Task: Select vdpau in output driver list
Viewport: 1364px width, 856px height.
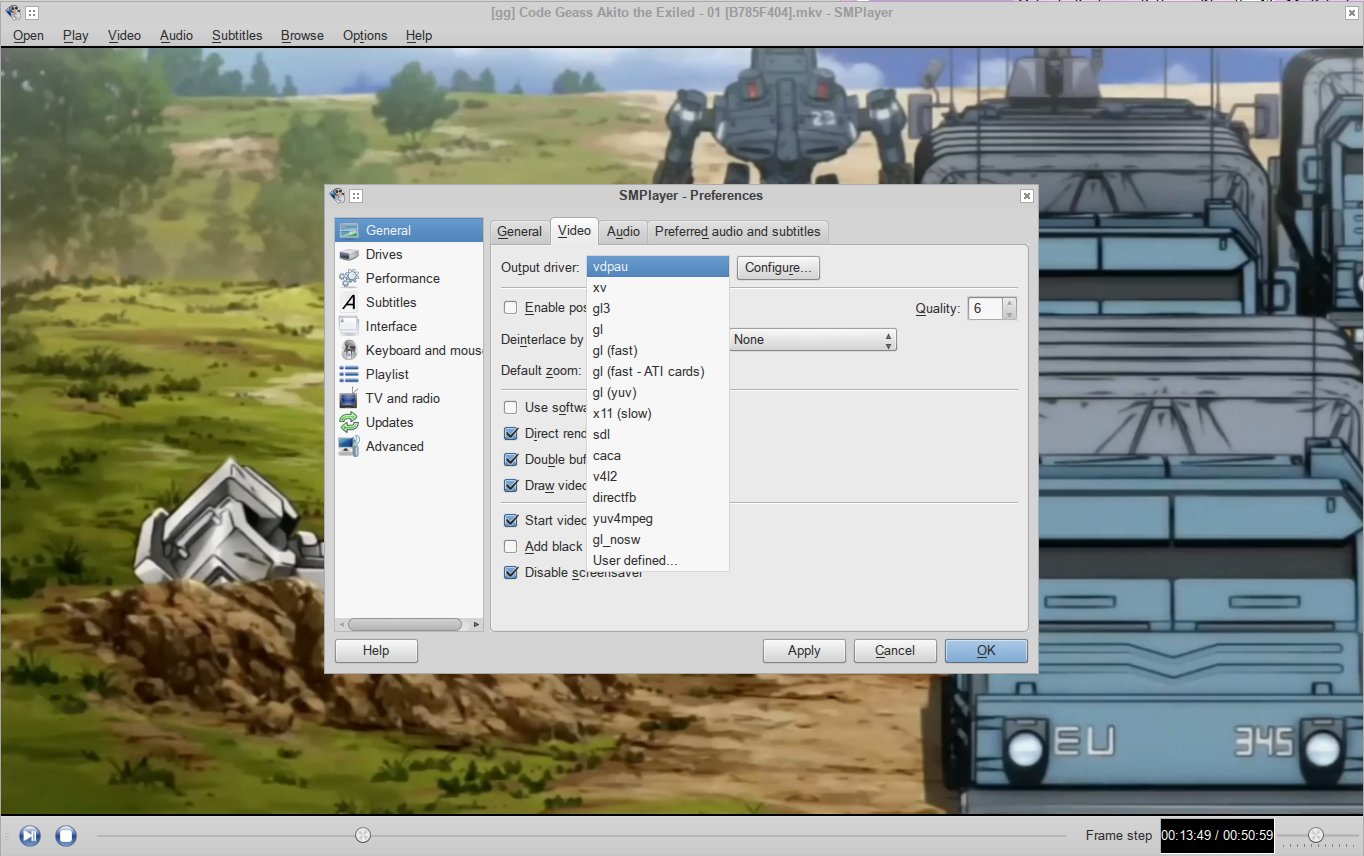Action: [x=658, y=267]
